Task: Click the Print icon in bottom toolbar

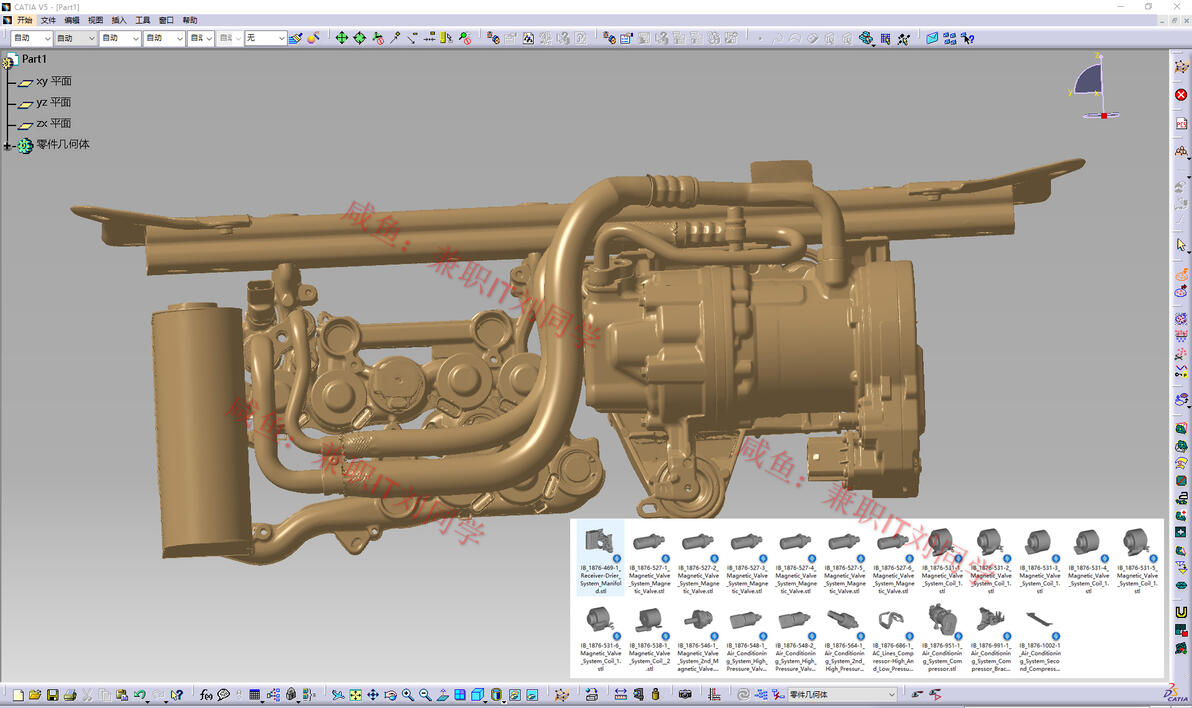Action: coord(70,695)
